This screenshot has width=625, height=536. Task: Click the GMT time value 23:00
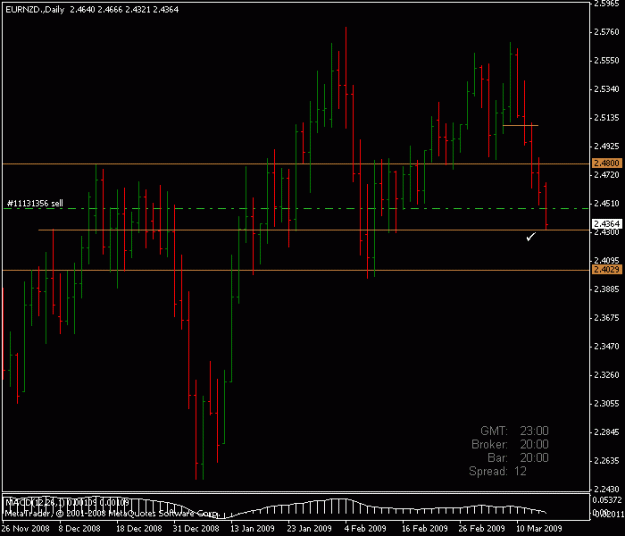point(534,431)
